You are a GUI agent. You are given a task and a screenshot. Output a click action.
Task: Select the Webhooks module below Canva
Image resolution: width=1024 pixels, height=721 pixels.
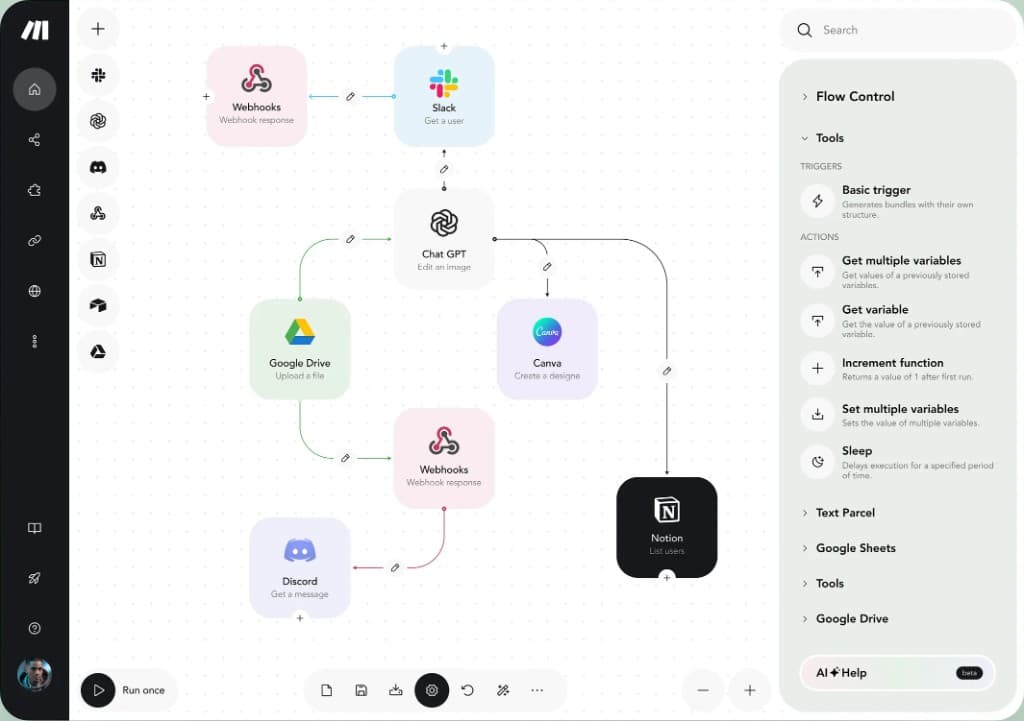444,458
